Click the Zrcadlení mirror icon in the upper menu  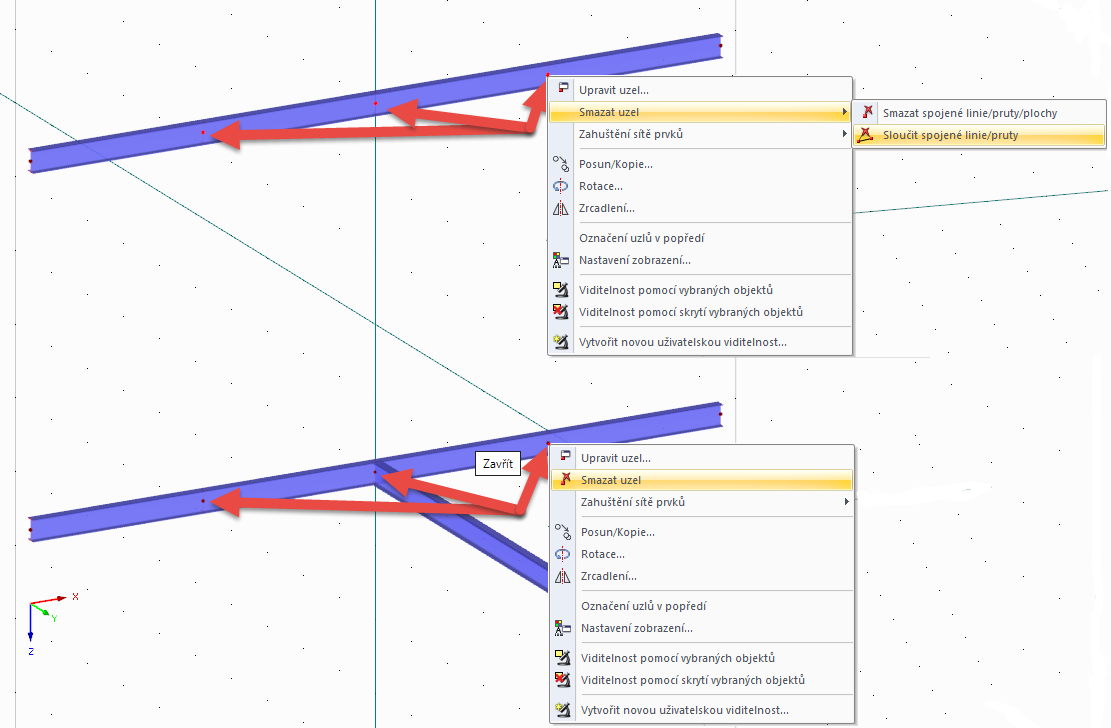[x=560, y=208]
